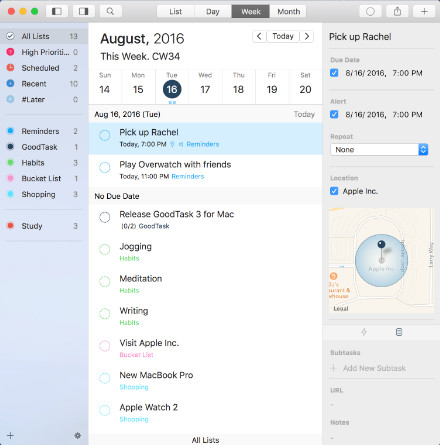The height and width of the screenshot is (445, 440).
Task: Click Reminders list link under Pick up Rachel
Action: (203, 144)
